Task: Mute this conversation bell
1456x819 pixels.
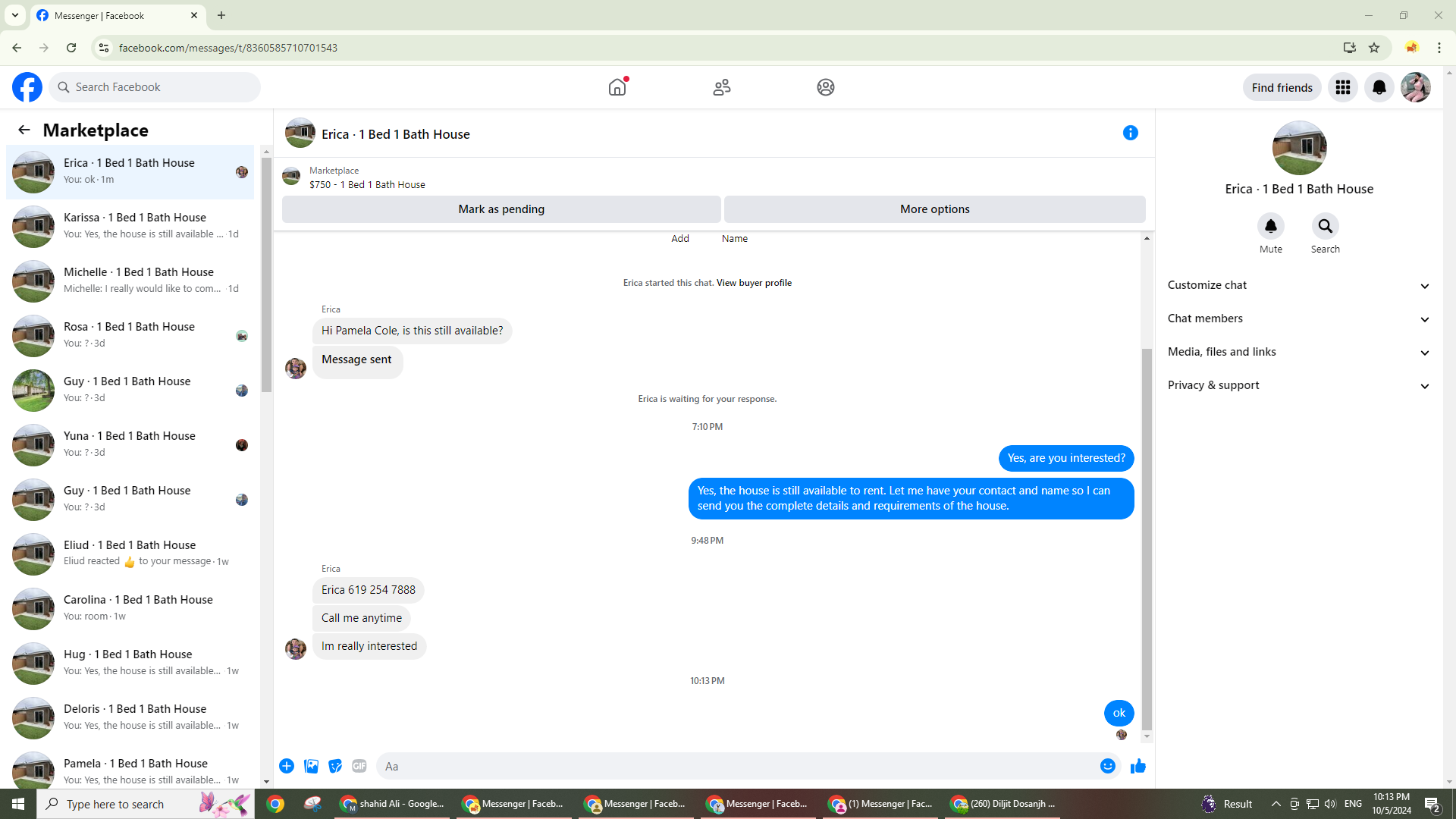Action: 1270,227
